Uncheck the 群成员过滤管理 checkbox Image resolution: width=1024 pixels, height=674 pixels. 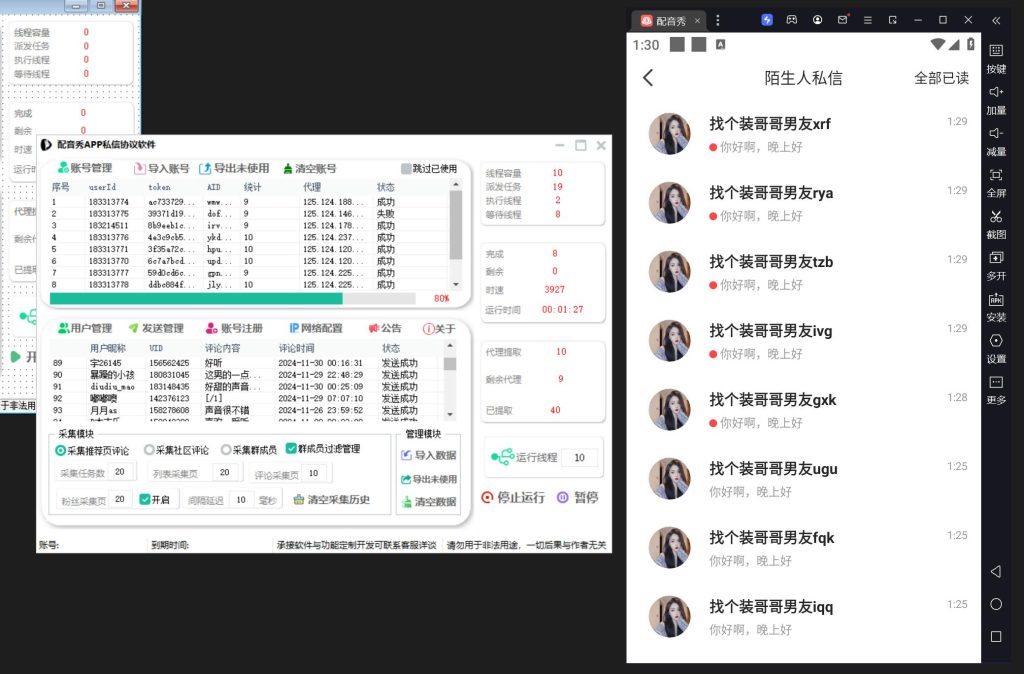(x=291, y=450)
